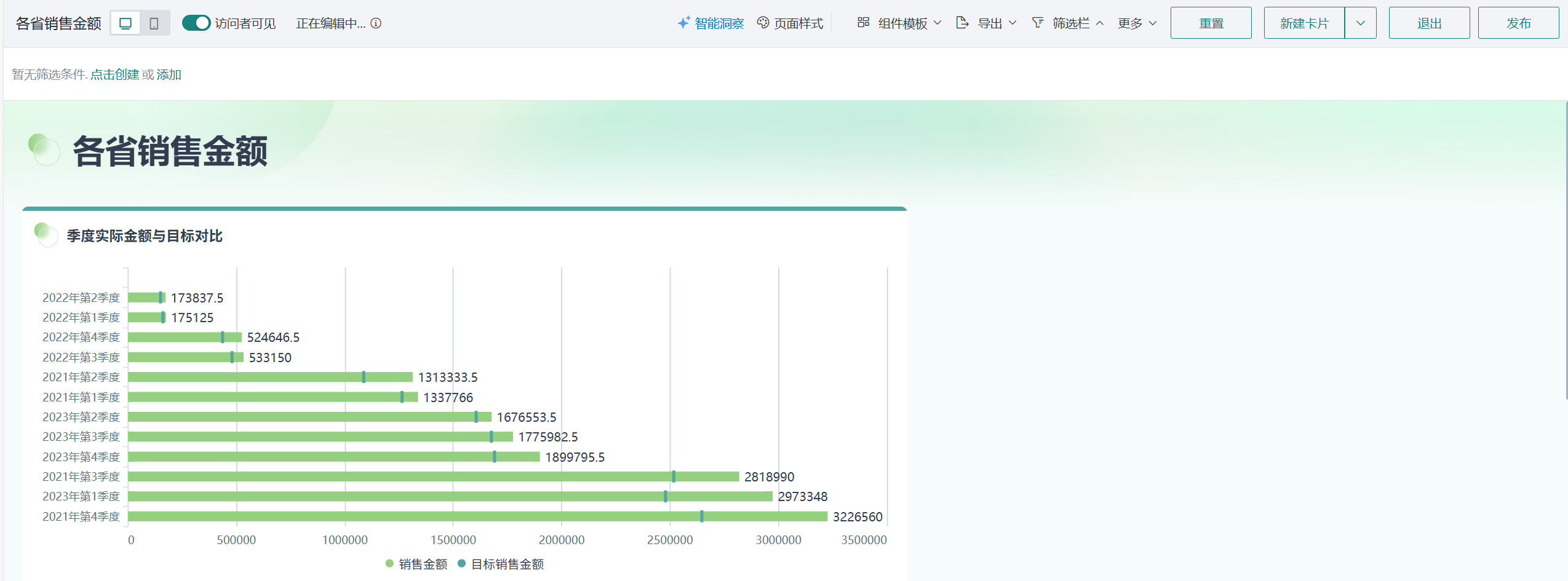Switch to mobile layout view icon
Image resolution: width=1568 pixels, height=581 pixels.
(x=154, y=23)
